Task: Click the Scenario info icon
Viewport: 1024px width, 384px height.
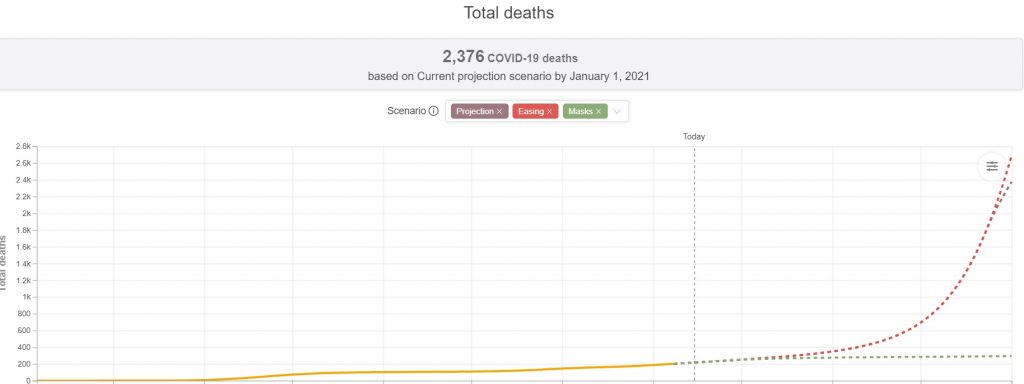Action: click(433, 111)
